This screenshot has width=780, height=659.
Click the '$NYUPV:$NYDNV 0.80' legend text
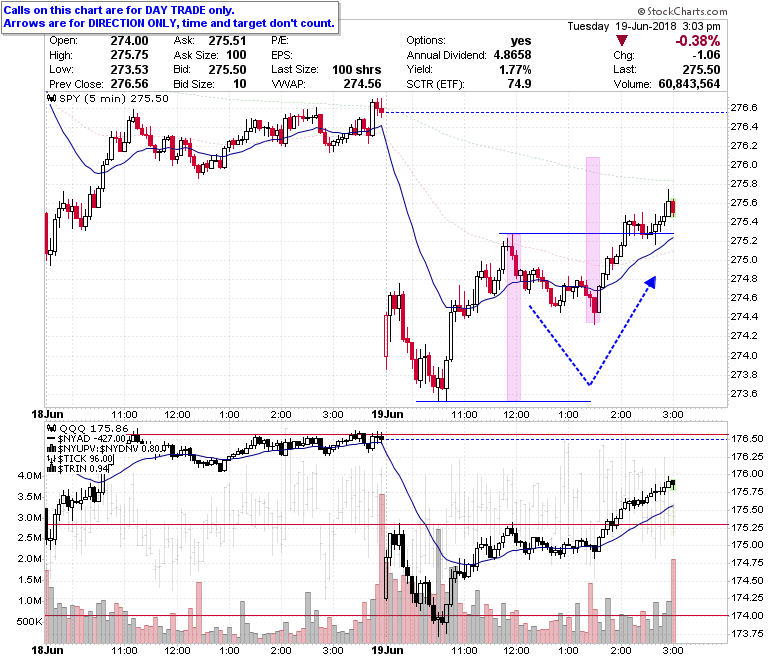tap(107, 449)
